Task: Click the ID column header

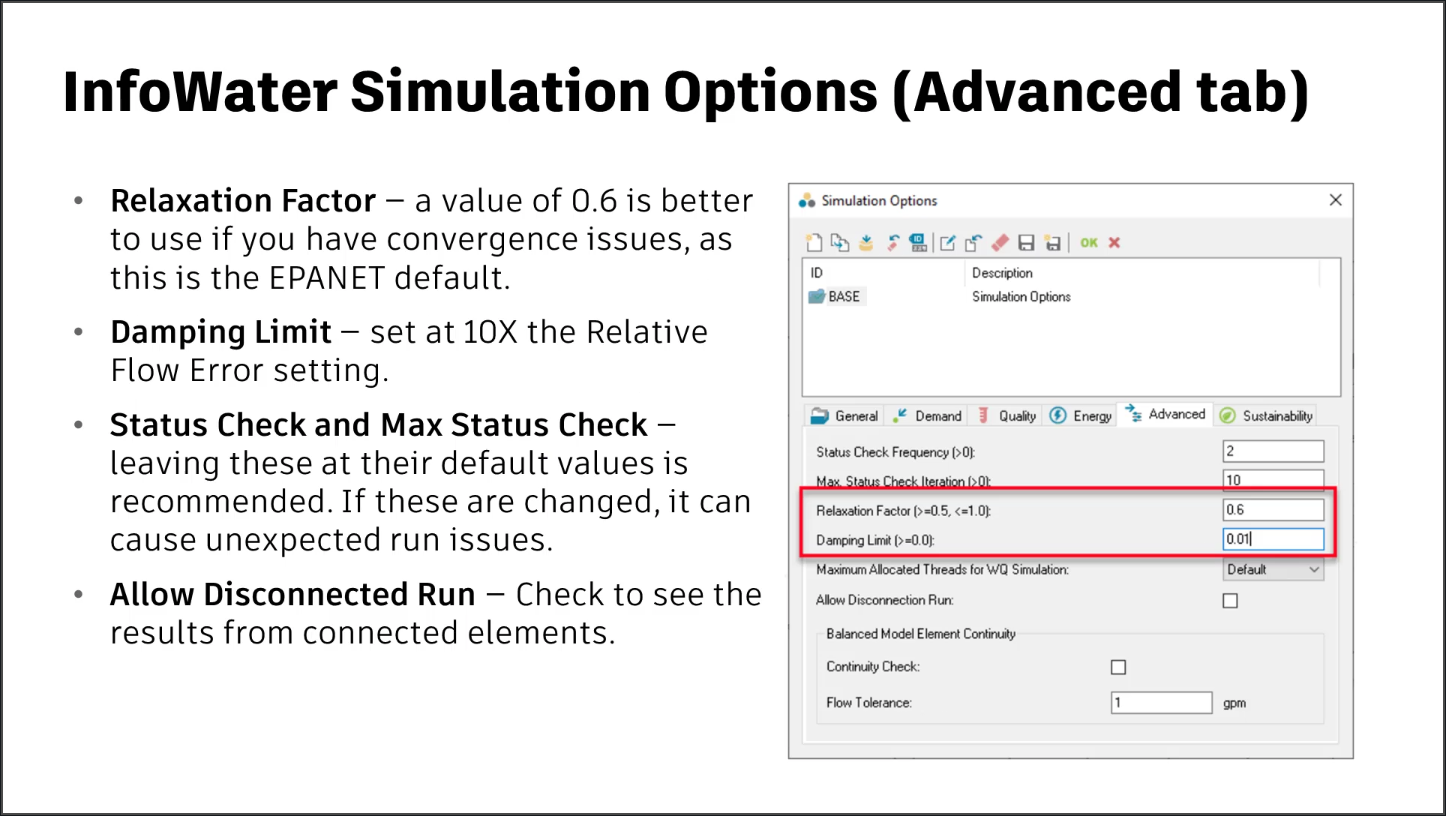Action: (x=817, y=273)
